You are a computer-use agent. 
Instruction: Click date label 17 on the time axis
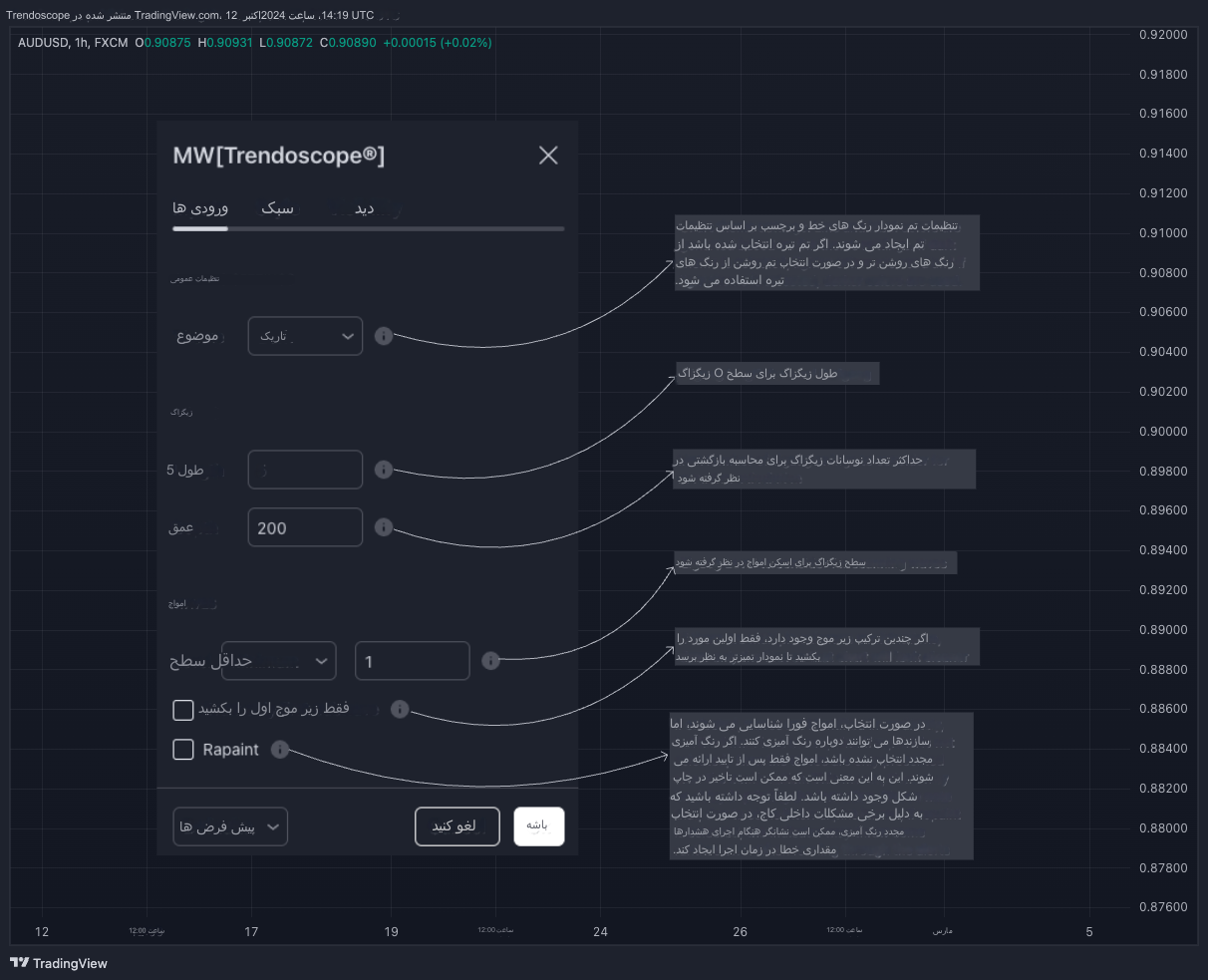(x=251, y=931)
